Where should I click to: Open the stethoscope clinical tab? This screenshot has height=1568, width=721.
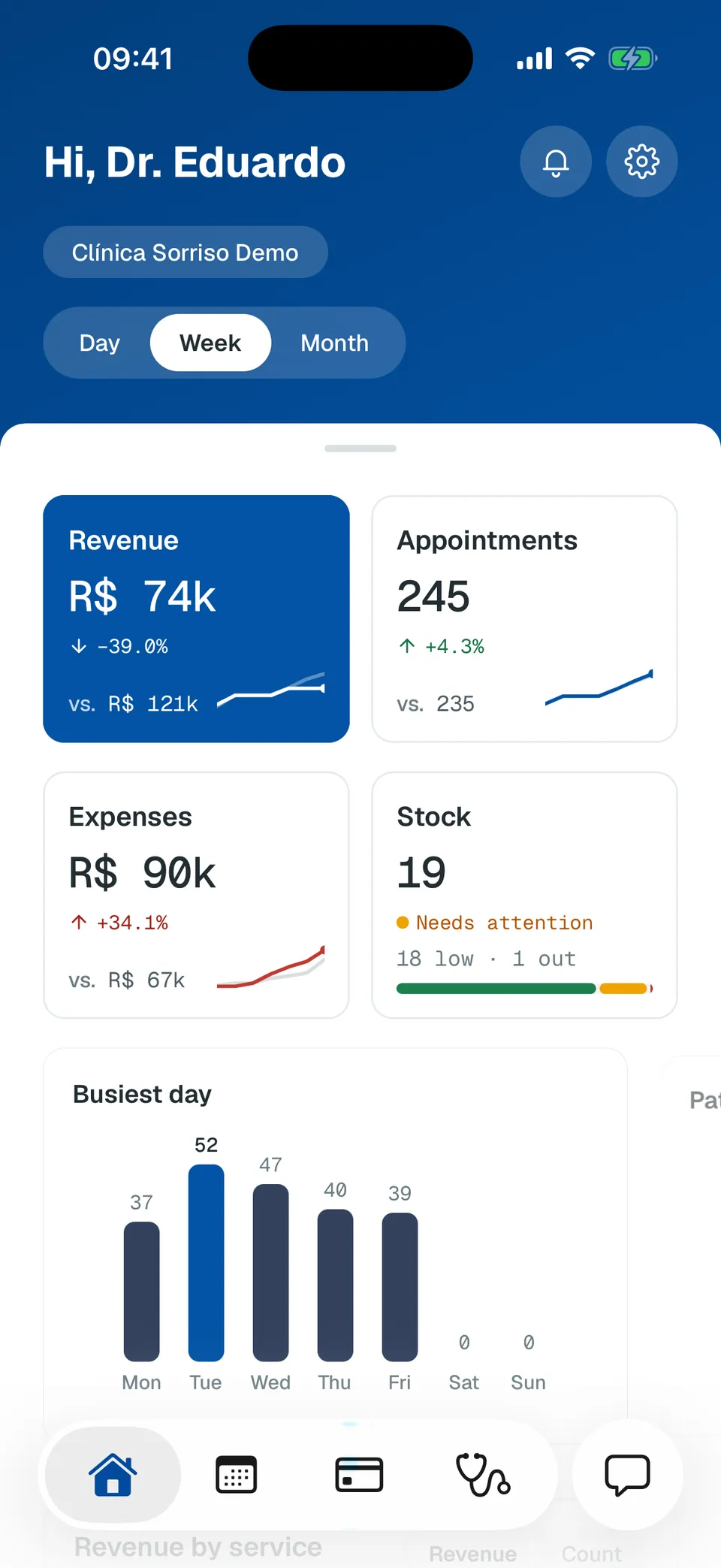(483, 1474)
